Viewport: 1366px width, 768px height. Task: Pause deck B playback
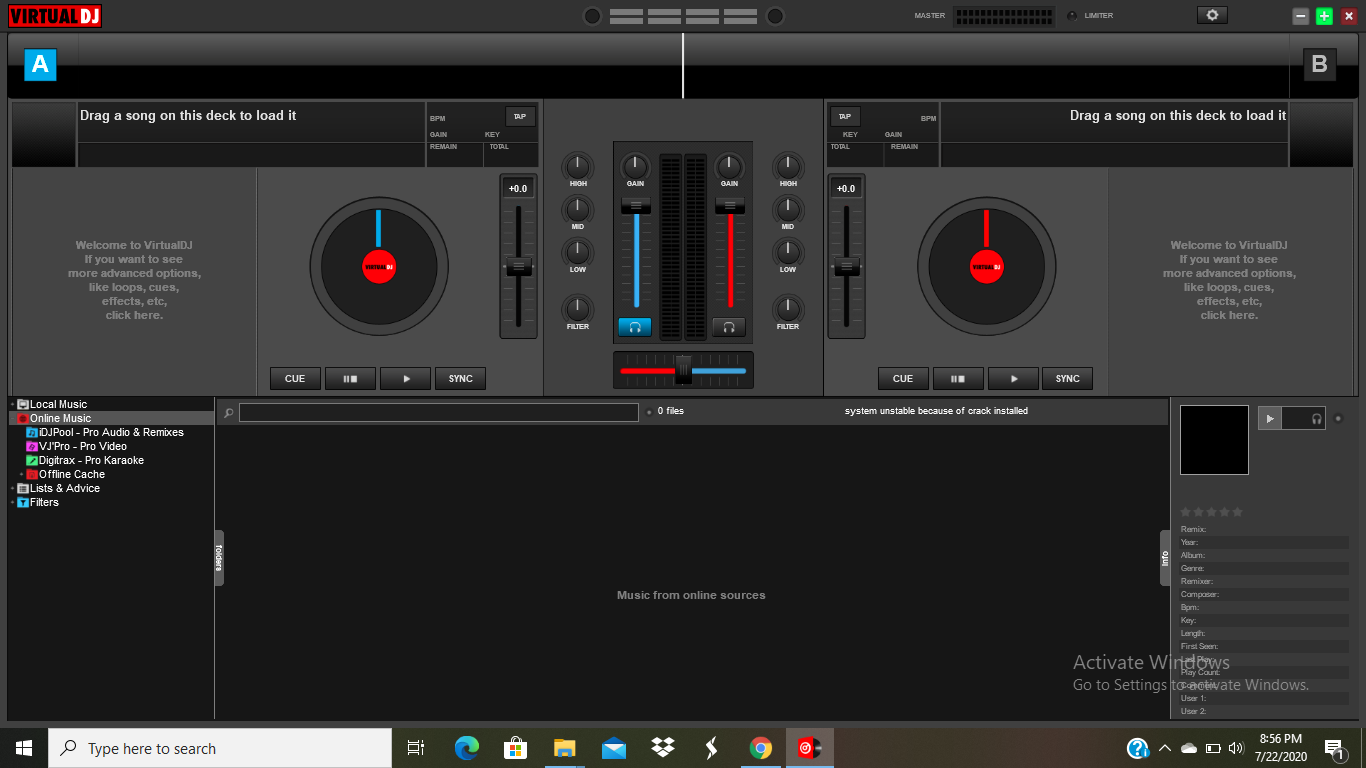(958, 379)
